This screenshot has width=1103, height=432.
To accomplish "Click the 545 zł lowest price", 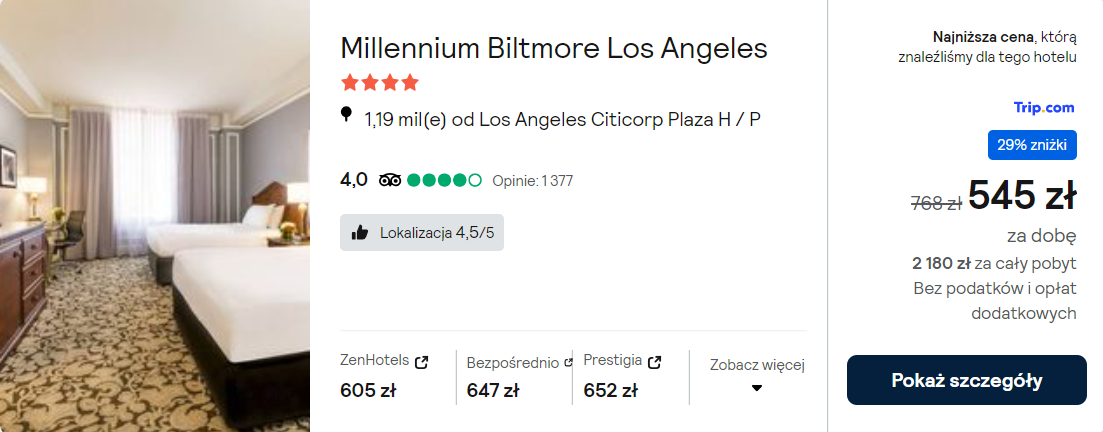I will (1021, 197).
